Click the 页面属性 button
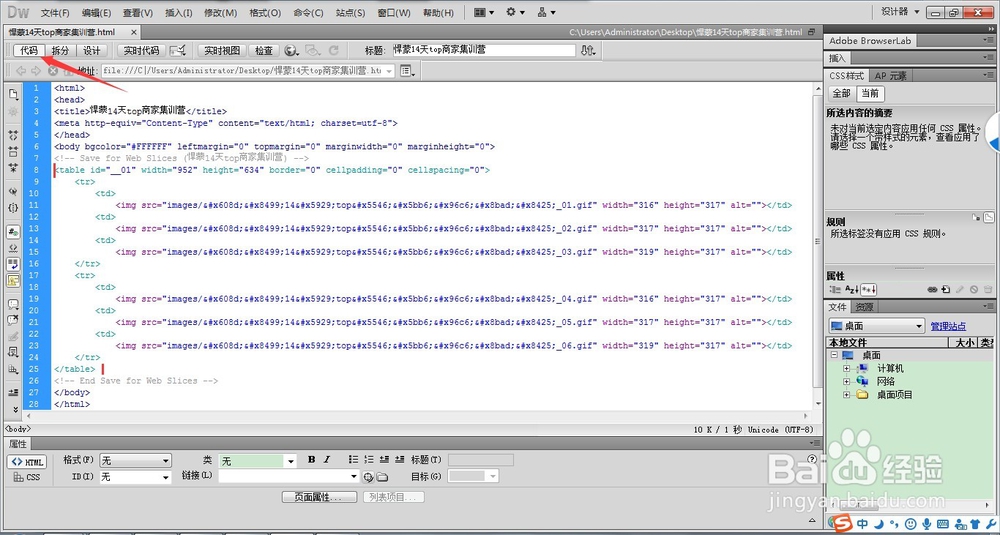Viewport: 1000px width, 535px height. coord(318,497)
